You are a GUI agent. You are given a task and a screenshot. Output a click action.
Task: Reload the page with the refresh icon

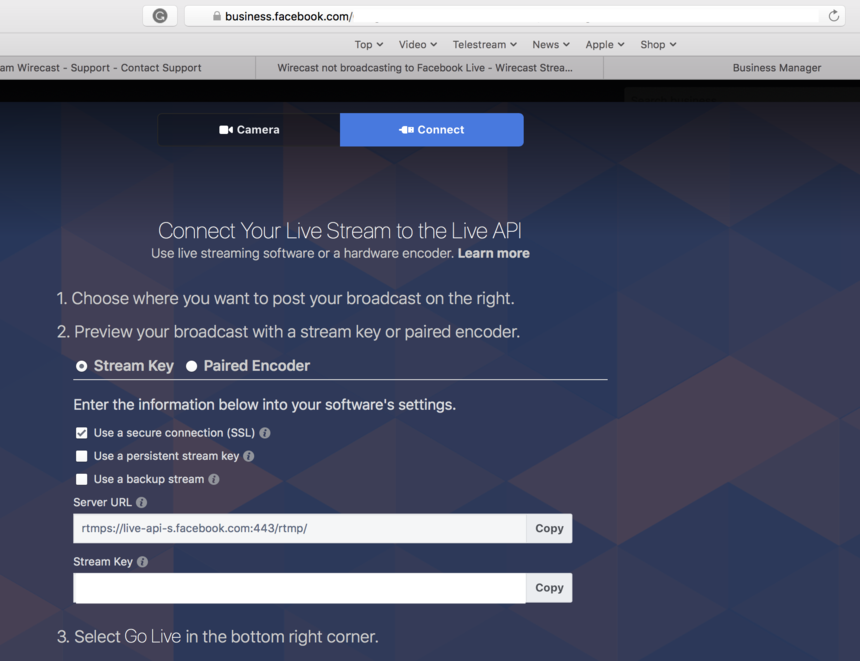[x=834, y=16]
